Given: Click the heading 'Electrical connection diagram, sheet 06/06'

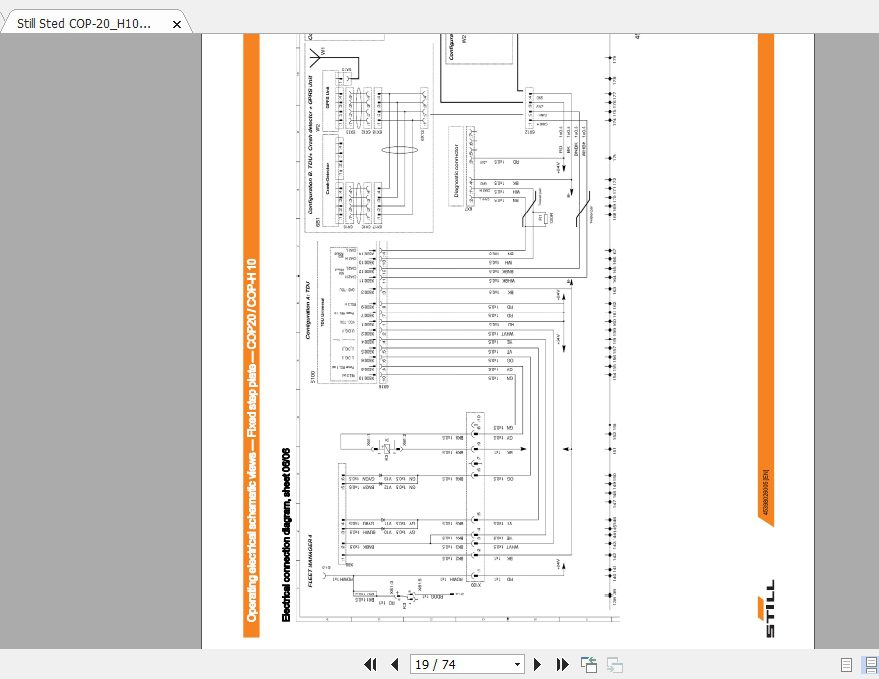Looking at the screenshot, I should click(286, 534).
